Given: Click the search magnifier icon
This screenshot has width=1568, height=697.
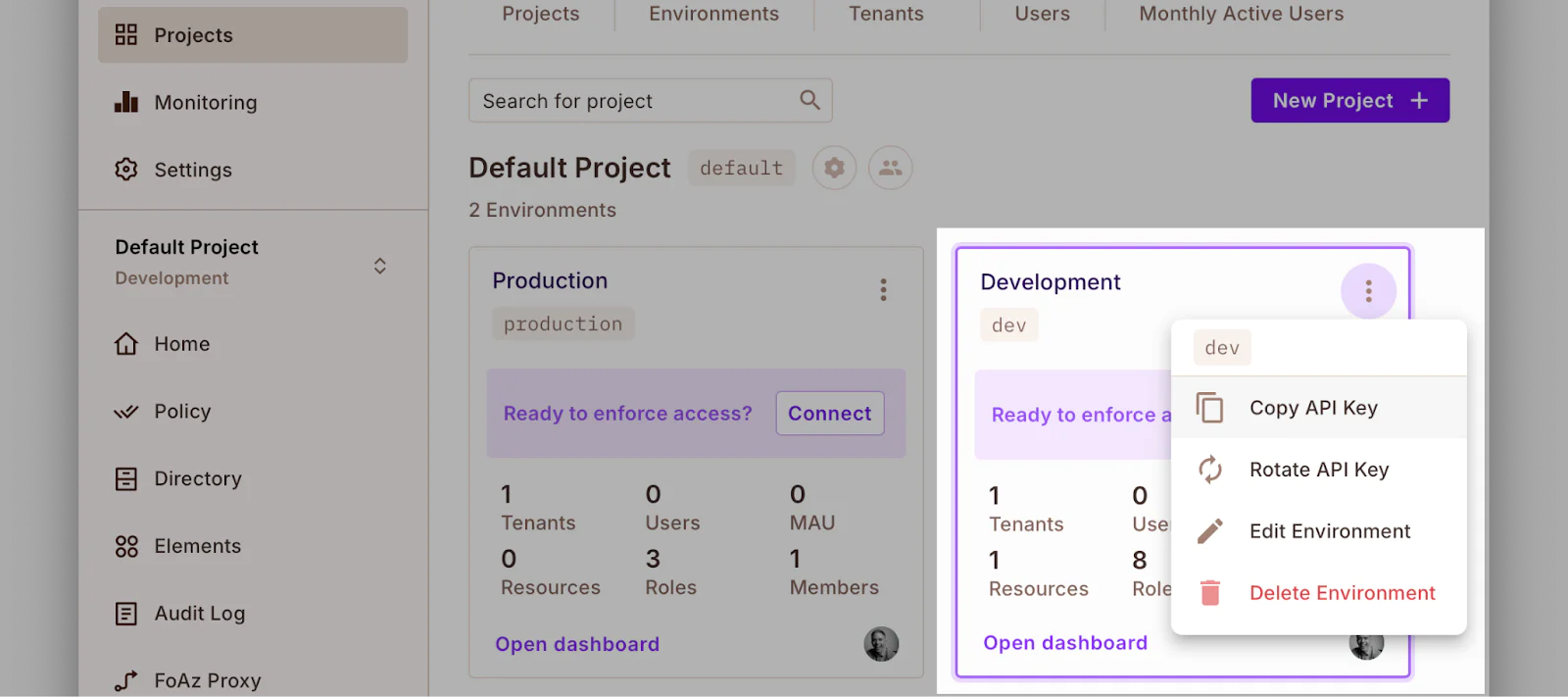Looking at the screenshot, I should point(809,100).
